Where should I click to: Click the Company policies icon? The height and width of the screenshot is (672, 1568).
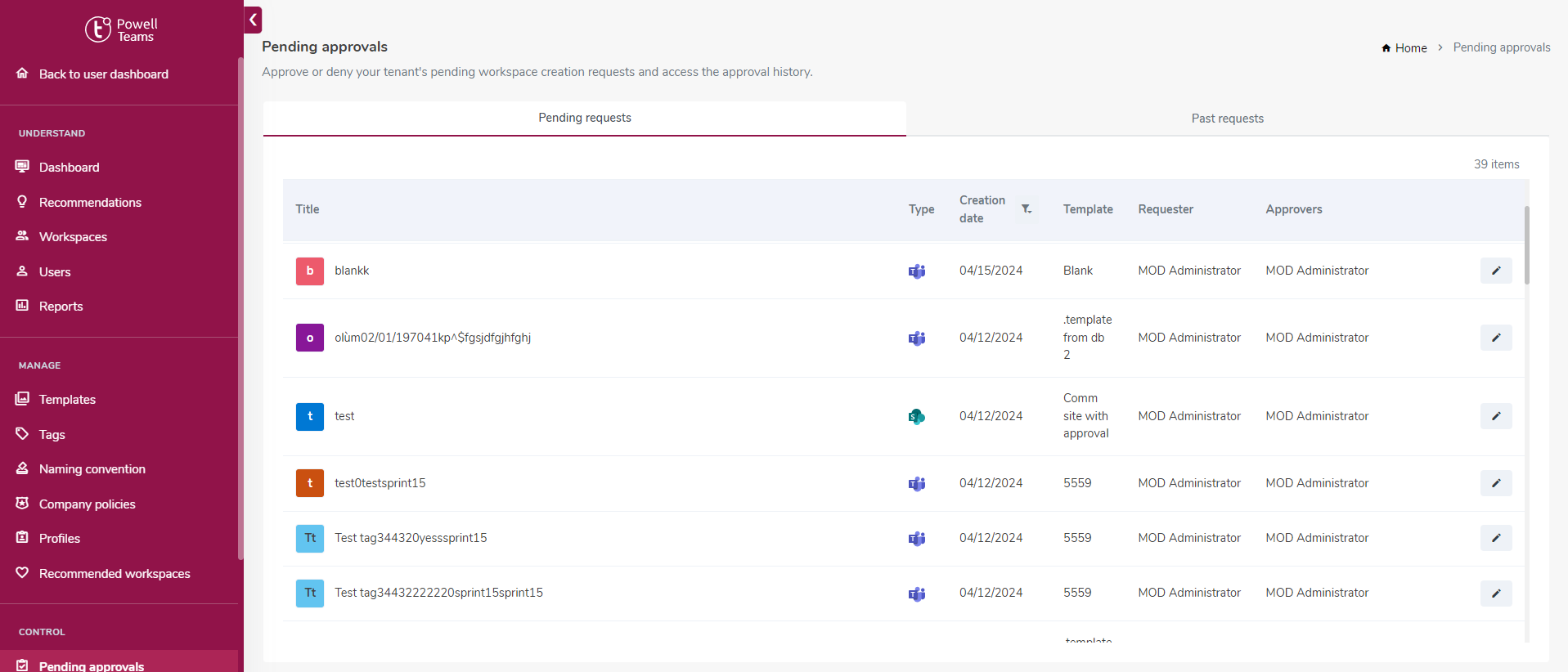[22, 504]
